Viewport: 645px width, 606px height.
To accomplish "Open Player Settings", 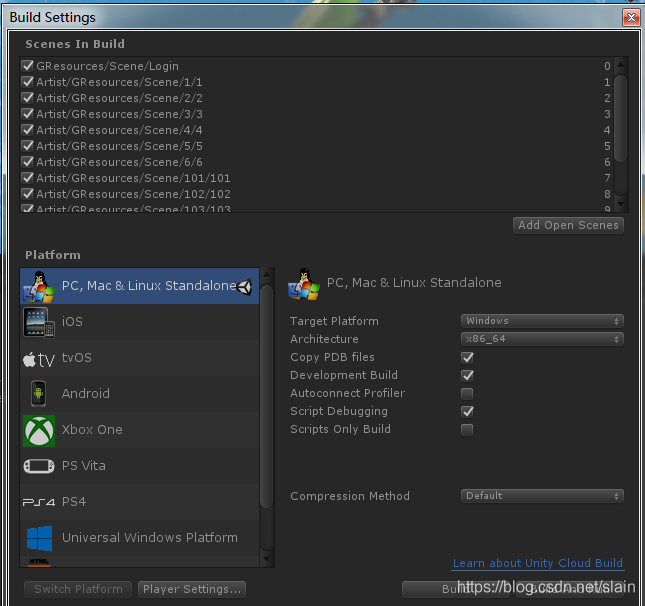I will coord(192,589).
